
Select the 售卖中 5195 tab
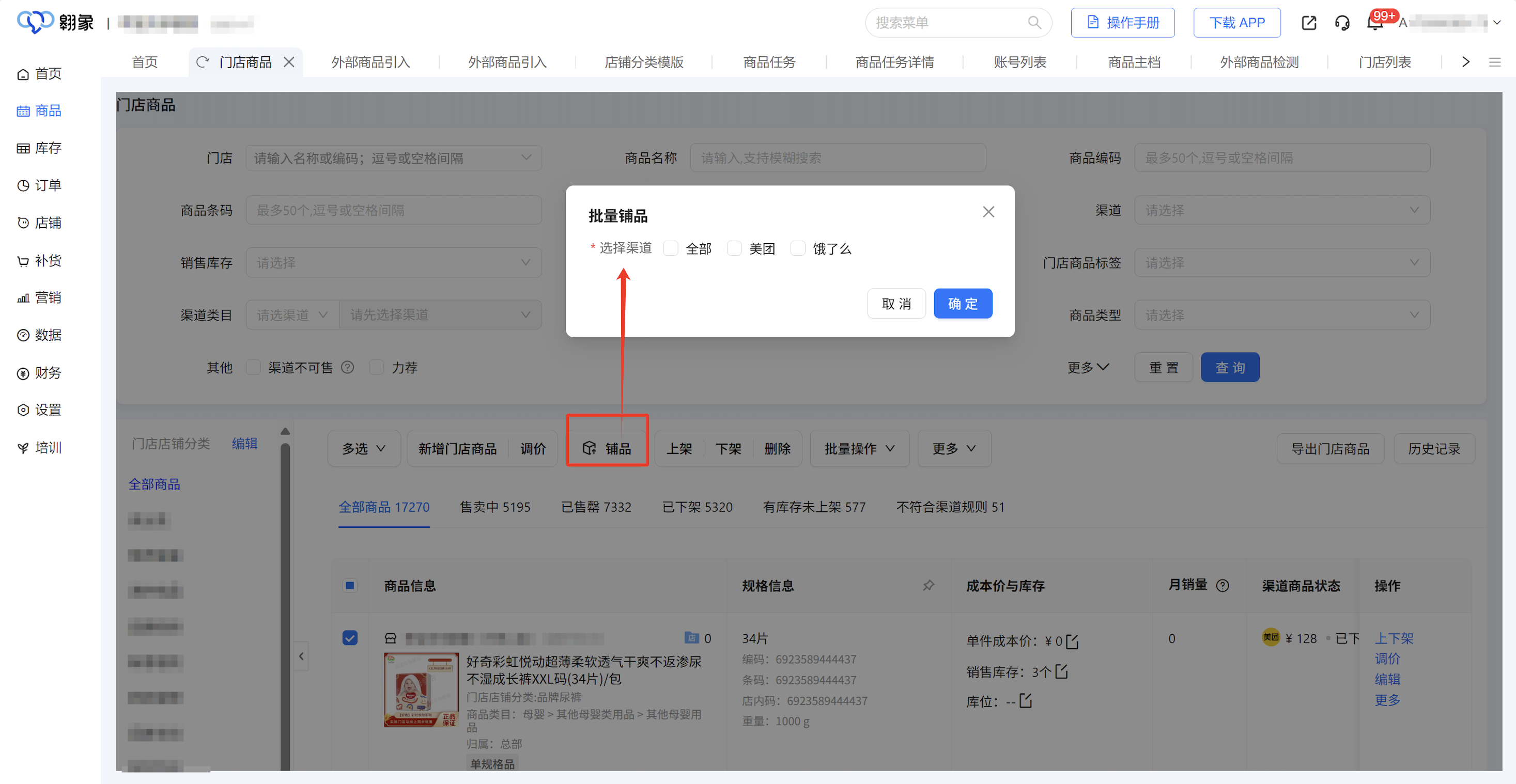495,507
